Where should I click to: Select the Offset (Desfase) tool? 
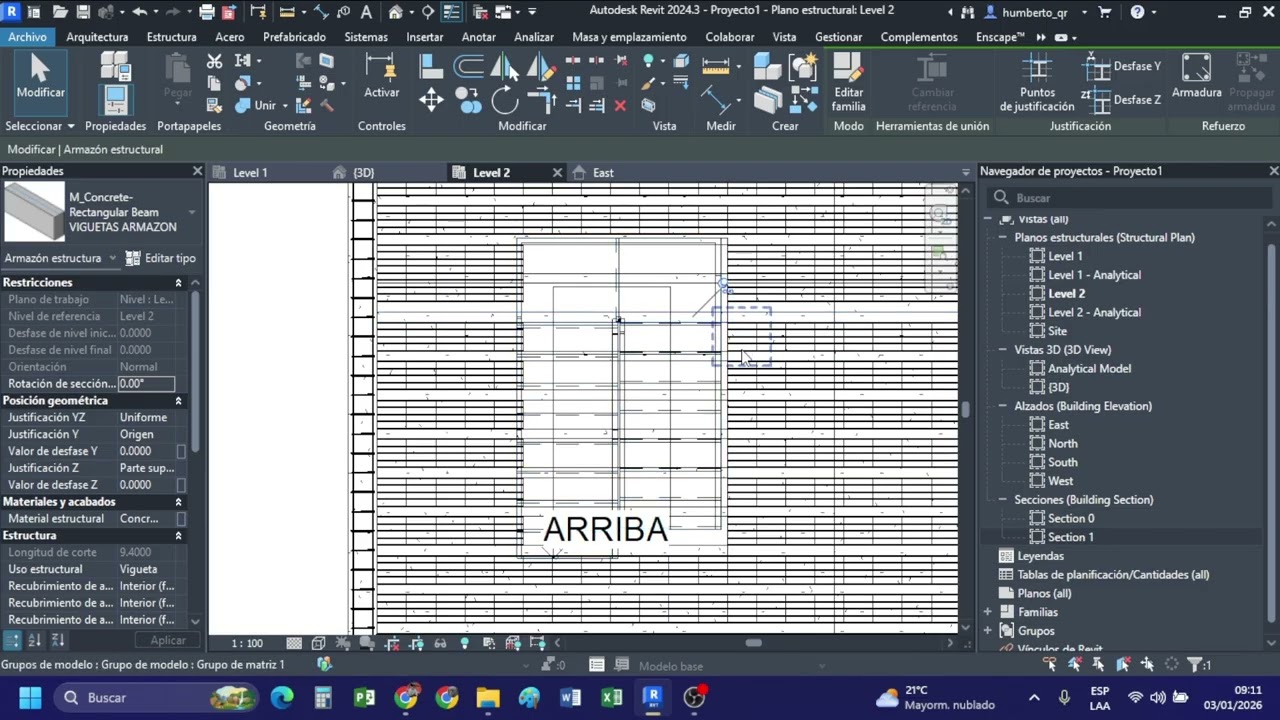tap(468, 67)
